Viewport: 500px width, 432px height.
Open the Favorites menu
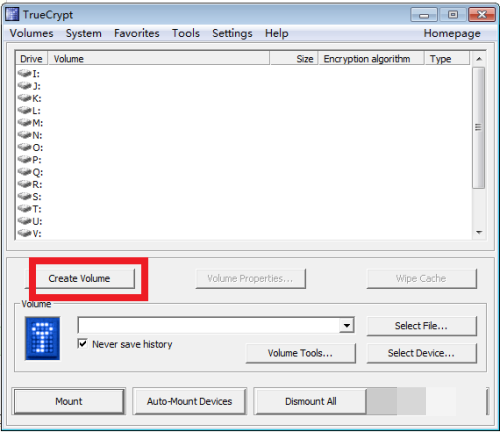137,33
